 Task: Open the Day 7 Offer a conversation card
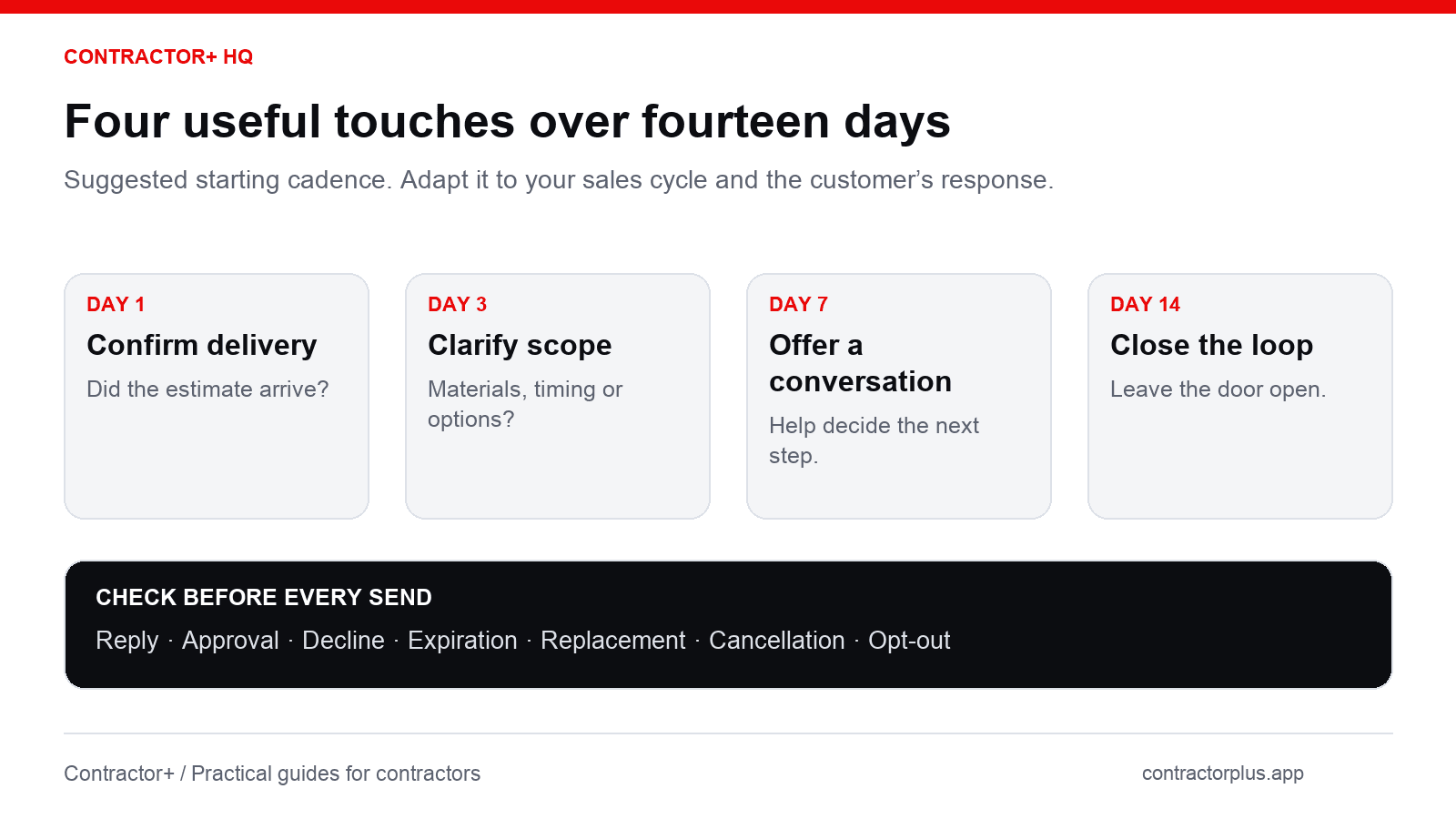899,396
